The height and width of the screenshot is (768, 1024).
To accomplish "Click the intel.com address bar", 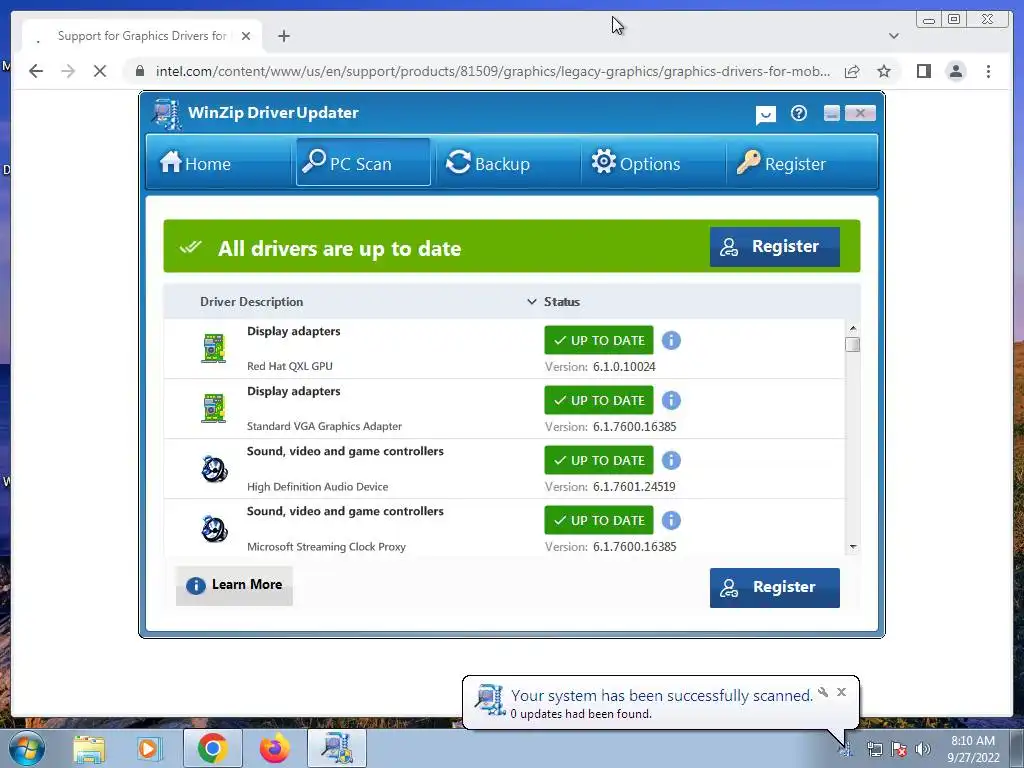I will tap(492, 71).
